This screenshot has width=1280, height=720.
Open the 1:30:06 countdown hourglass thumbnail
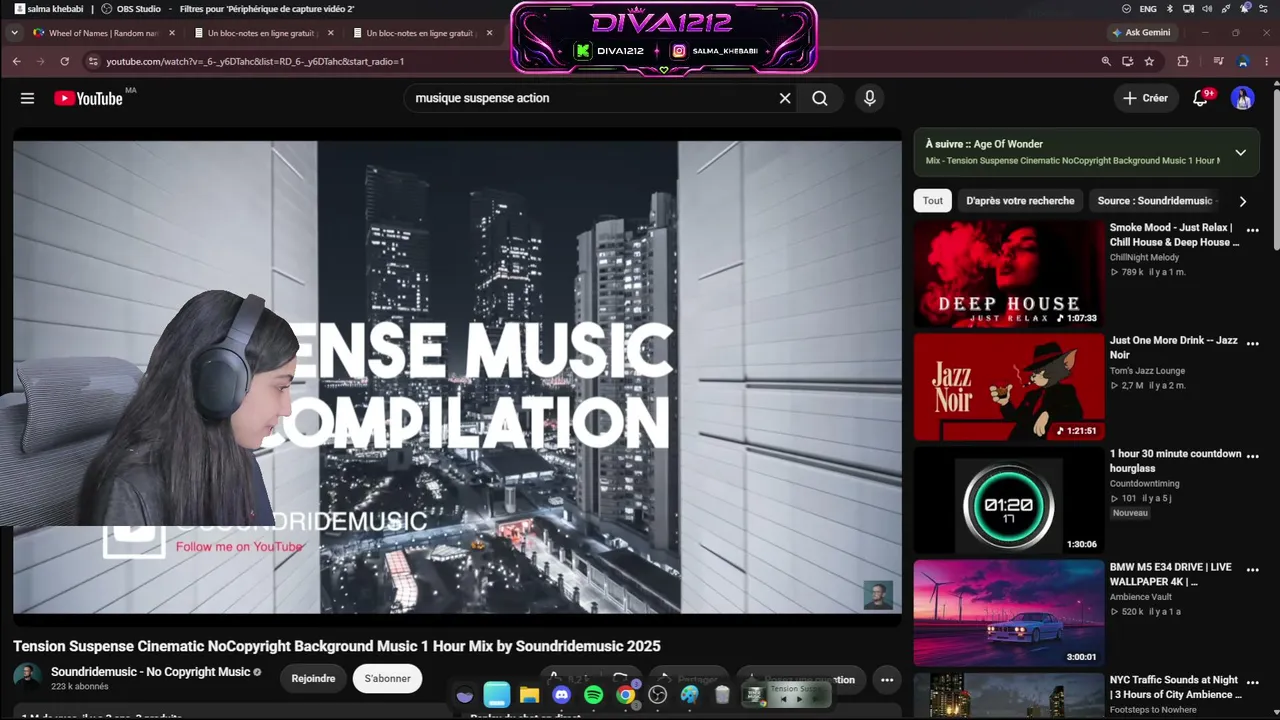click(1009, 500)
